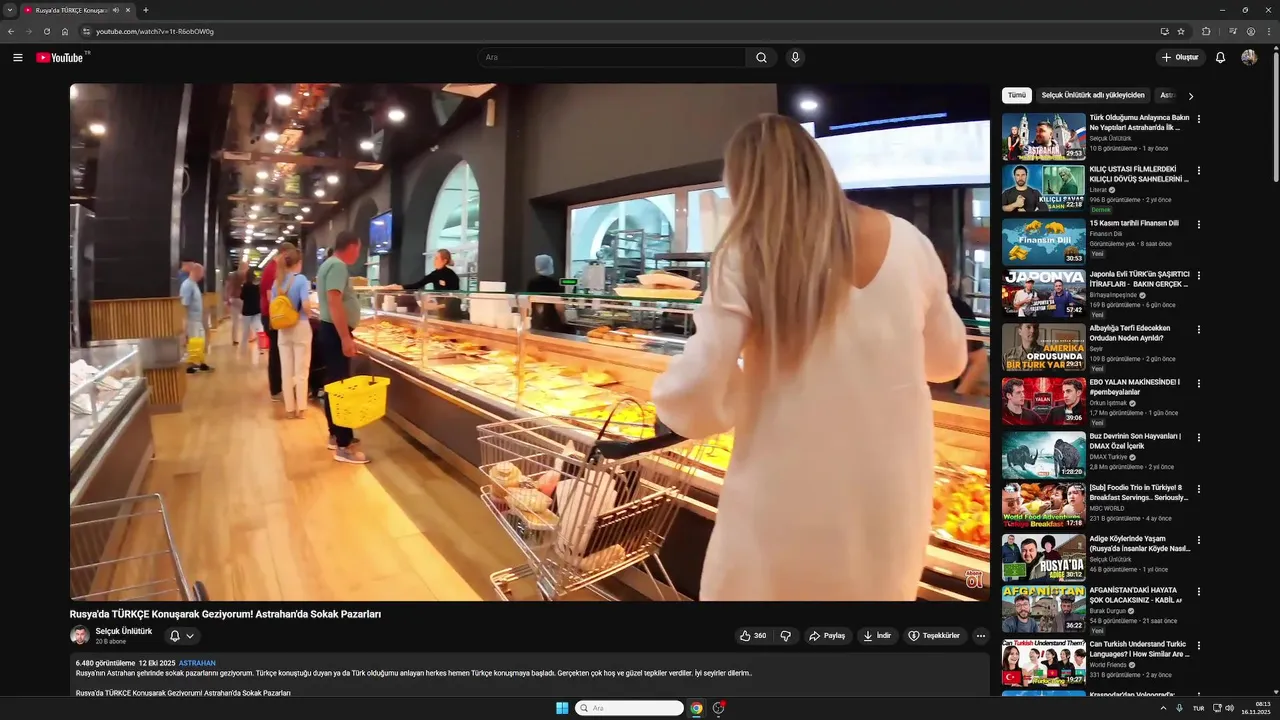Open the browser home page button

click(64, 31)
